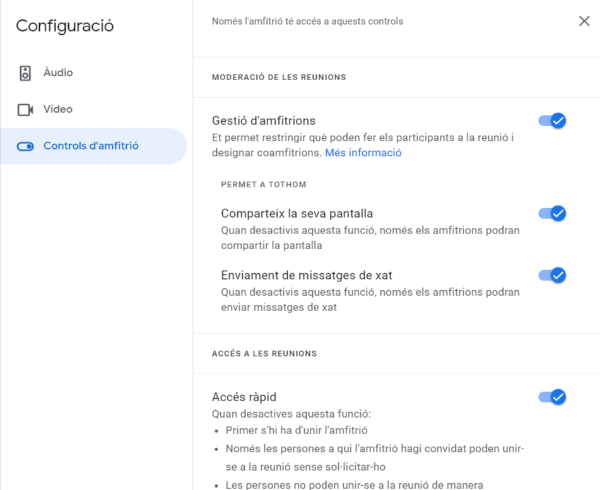Click the Permet a tothom subheading

(264, 184)
